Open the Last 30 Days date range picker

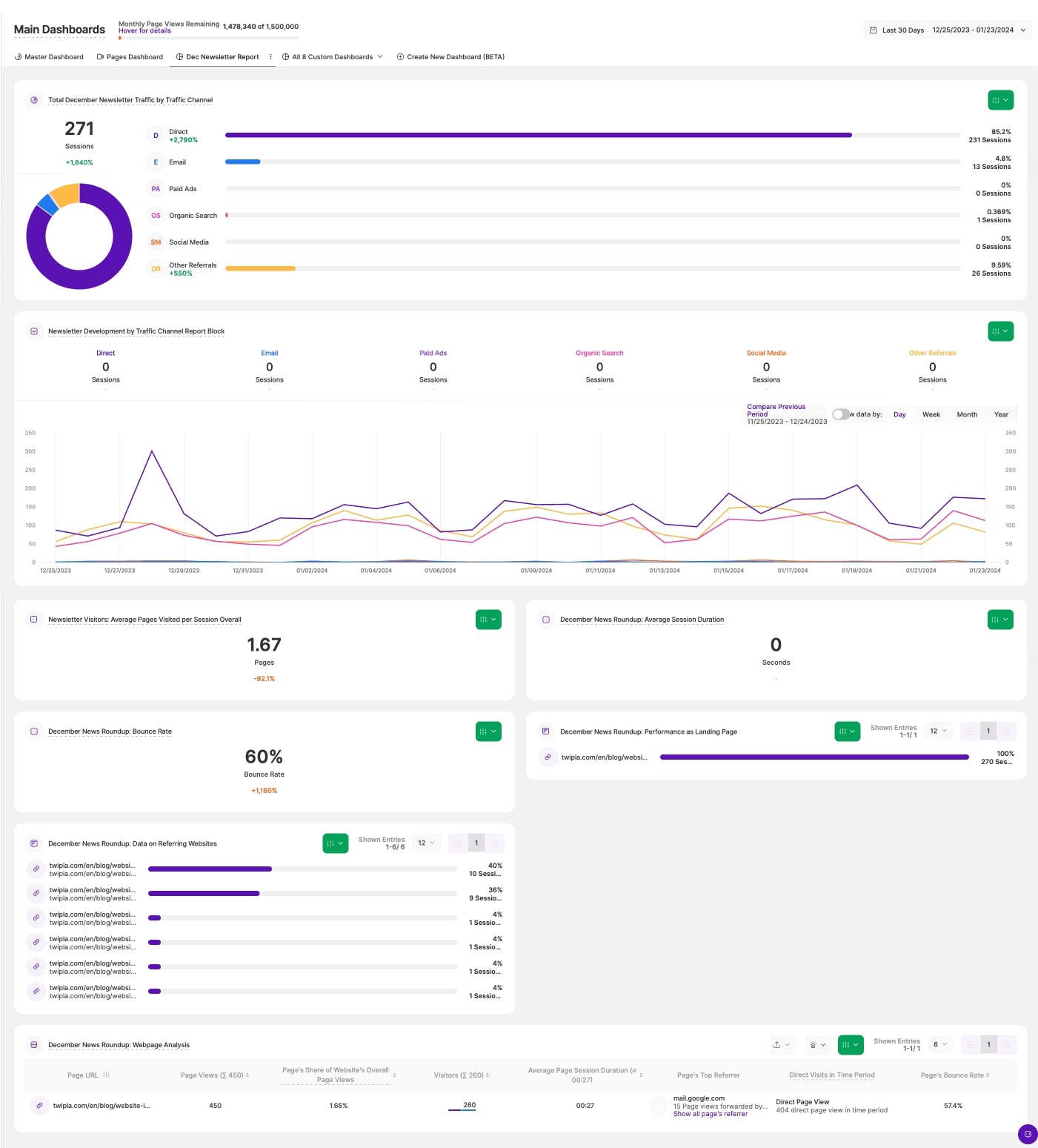(x=947, y=30)
